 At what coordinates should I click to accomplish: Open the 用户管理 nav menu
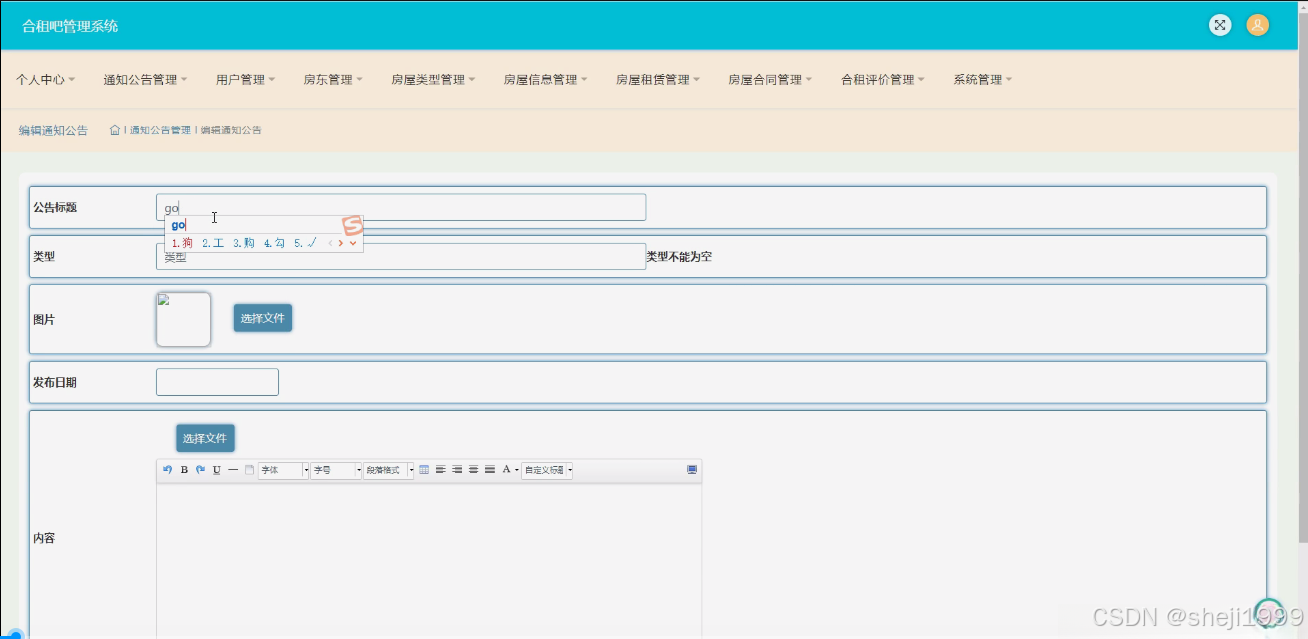point(246,80)
